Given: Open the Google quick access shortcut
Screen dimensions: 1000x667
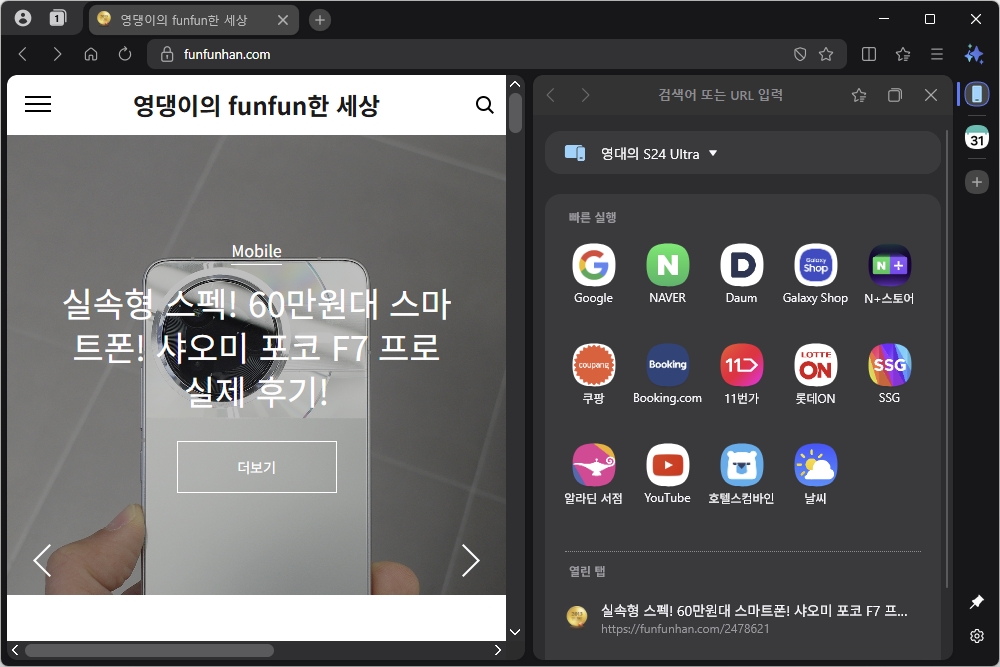Looking at the screenshot, I should tap(593, 274).
